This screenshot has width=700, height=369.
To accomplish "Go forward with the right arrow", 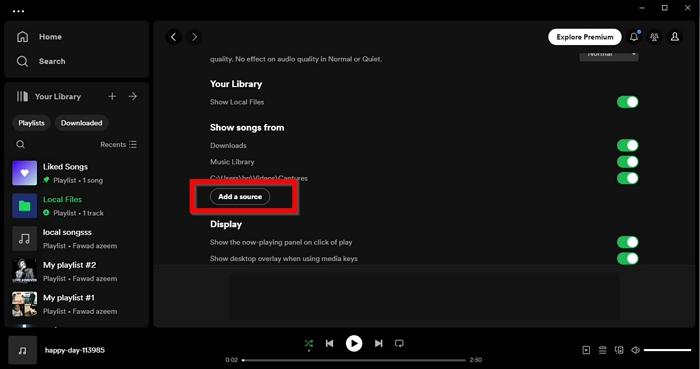I will (x=194, y=37).
